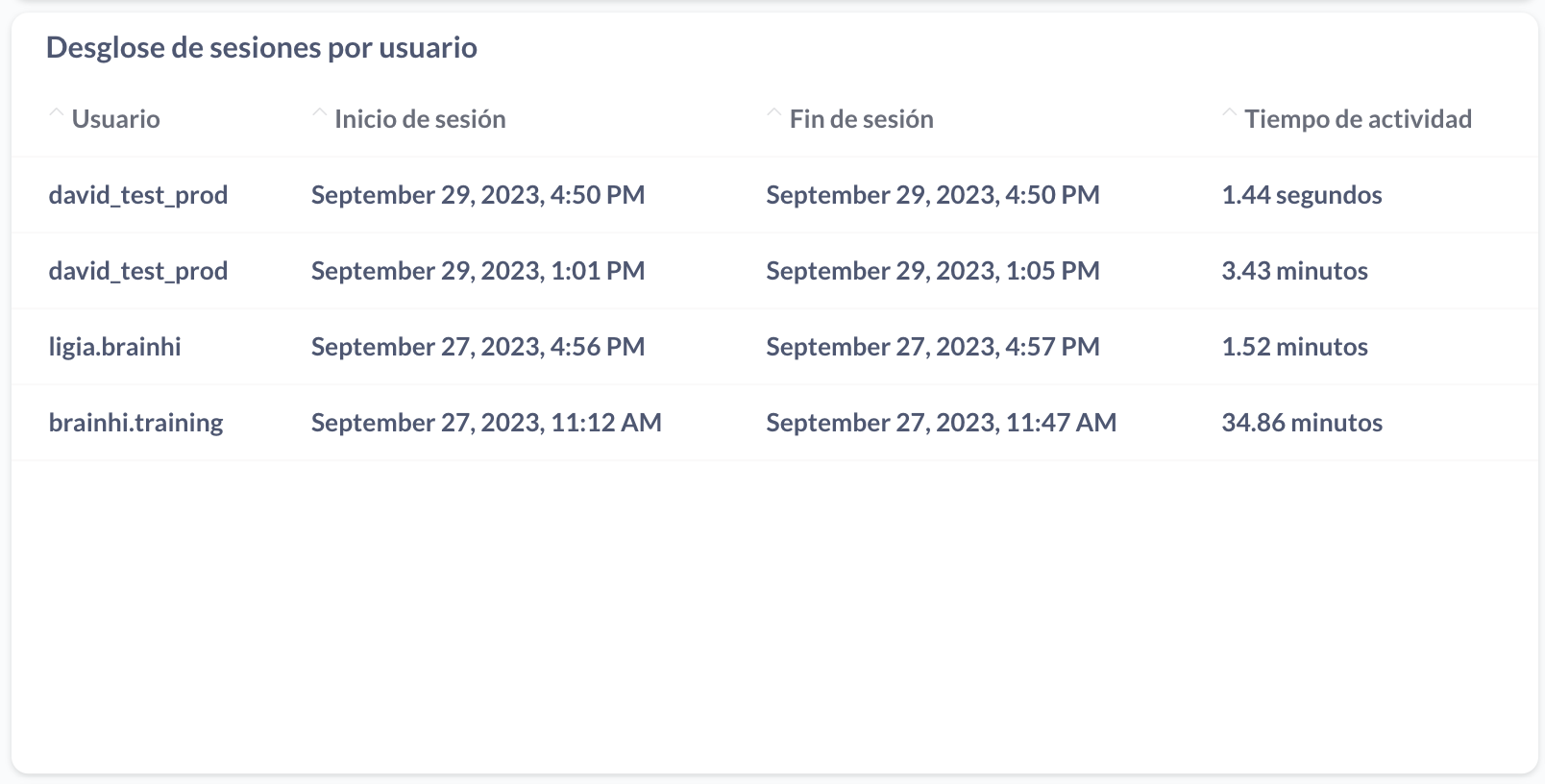This screenshot has width=1545, height=784.
Task: Click end time September 29, 2023, 4:50 PM
Action: point(933,195)
